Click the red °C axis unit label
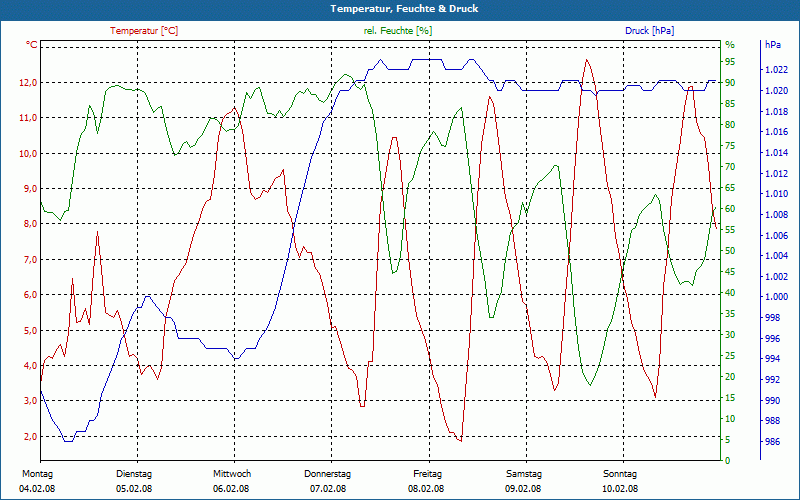The image size is (800, 500). click(32, 45)
